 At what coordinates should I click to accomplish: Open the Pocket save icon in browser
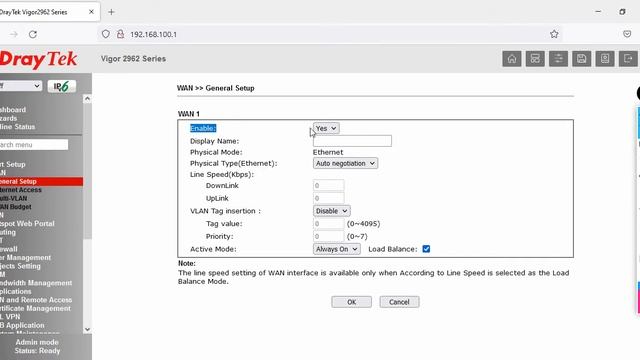tap(627, 34)
